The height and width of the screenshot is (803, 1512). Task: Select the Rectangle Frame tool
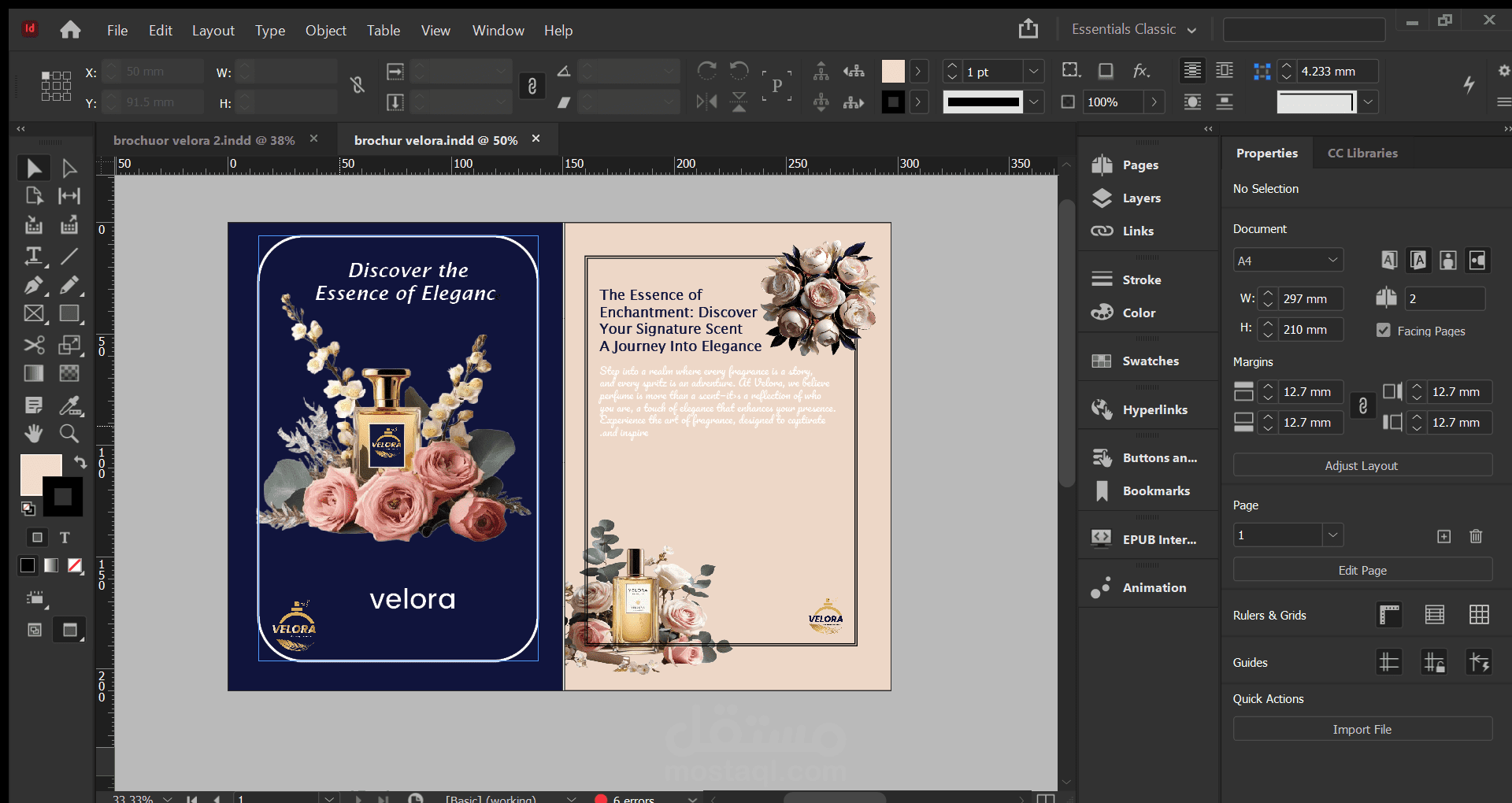(33, 314)
